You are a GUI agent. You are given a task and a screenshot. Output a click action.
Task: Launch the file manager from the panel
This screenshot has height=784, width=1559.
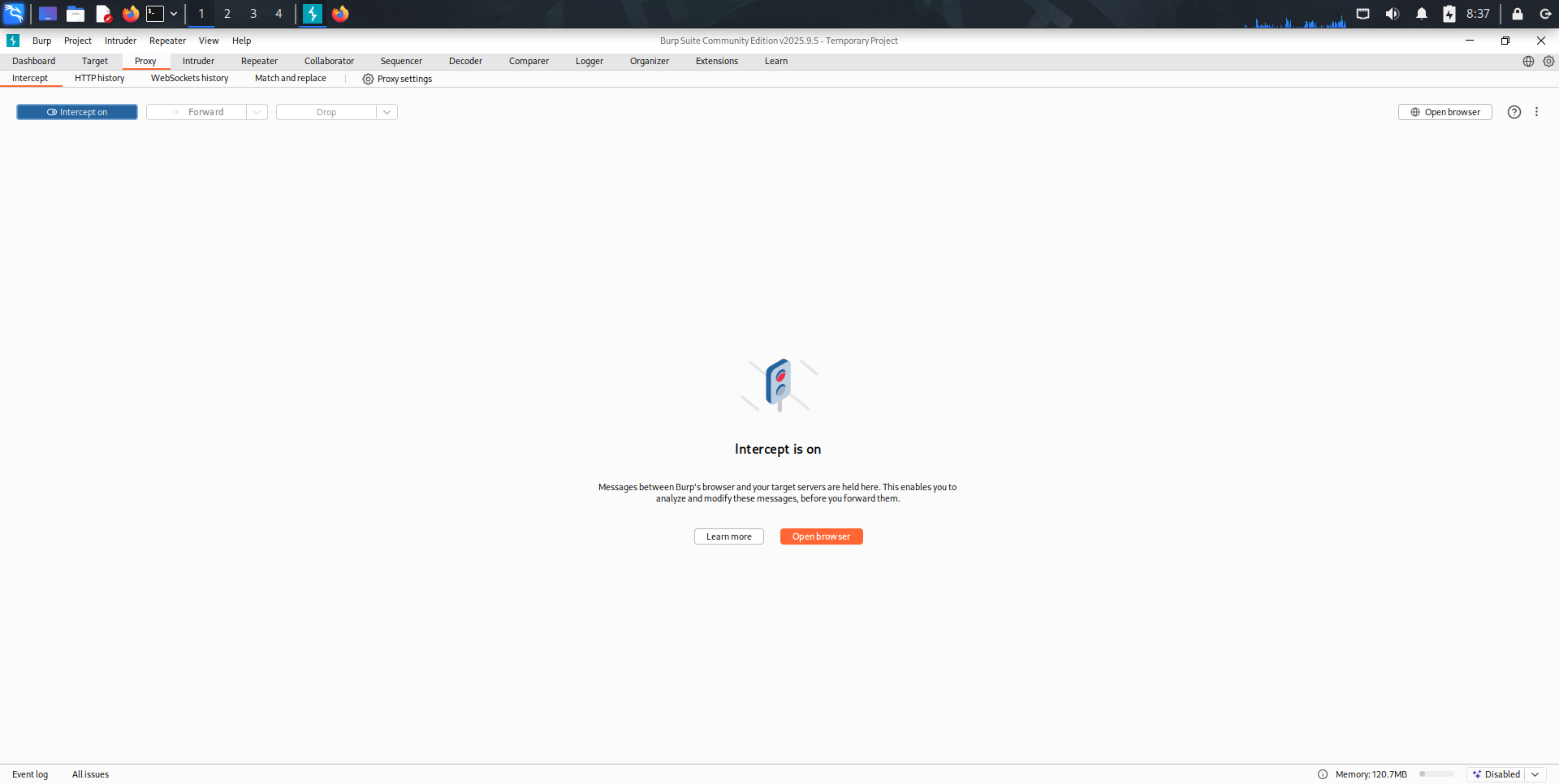[x=76, y=14]
